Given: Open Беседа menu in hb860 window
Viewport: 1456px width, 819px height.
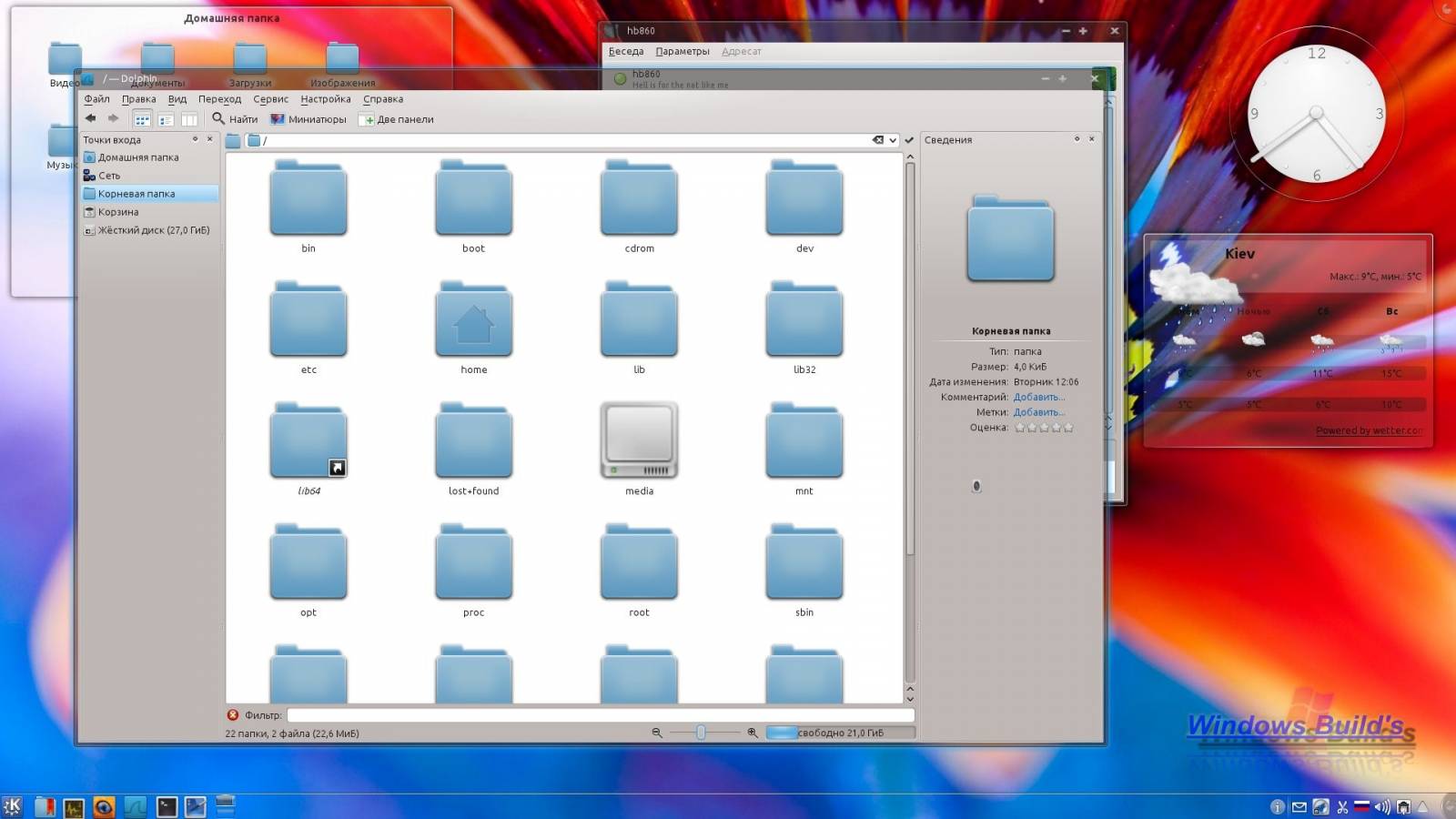Looking at the screenshot, I should (x=626, y=52).
